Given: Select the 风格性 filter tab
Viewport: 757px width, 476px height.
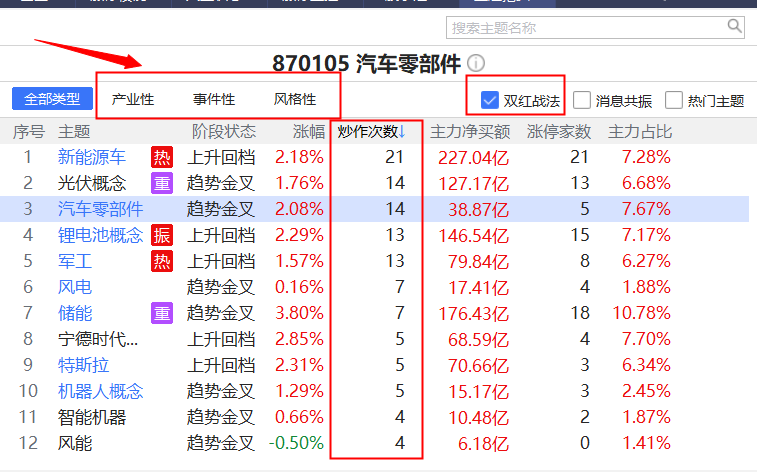Looking at the screenshot, I should pos(295,100).
